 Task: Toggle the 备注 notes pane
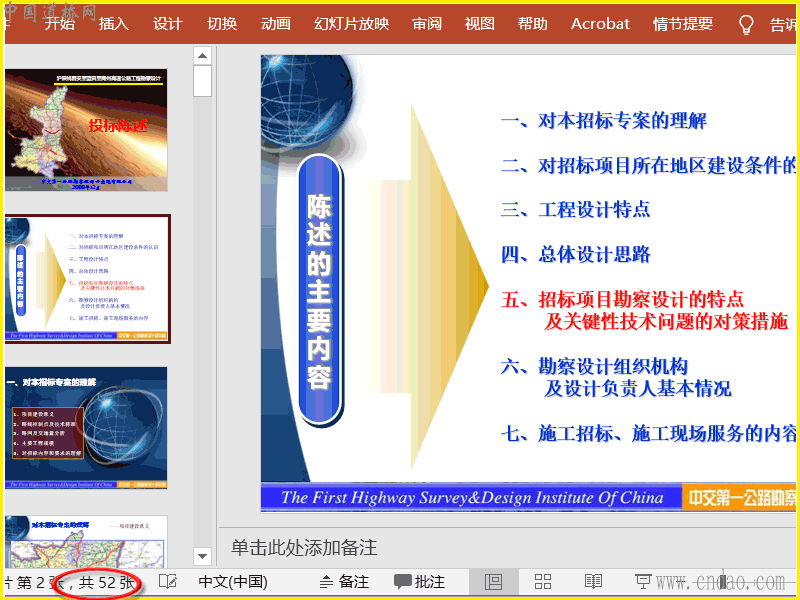pyautogui.click(x=344, y=582)
